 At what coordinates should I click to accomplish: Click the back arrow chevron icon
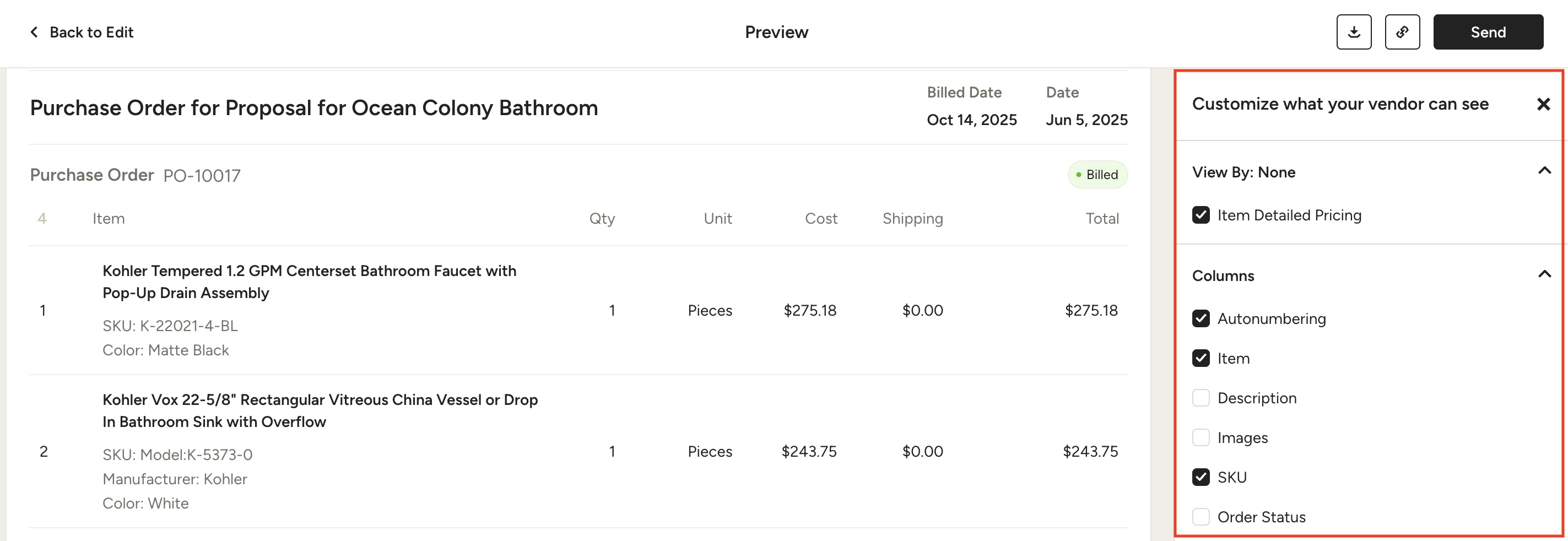[x=35, y=33]
